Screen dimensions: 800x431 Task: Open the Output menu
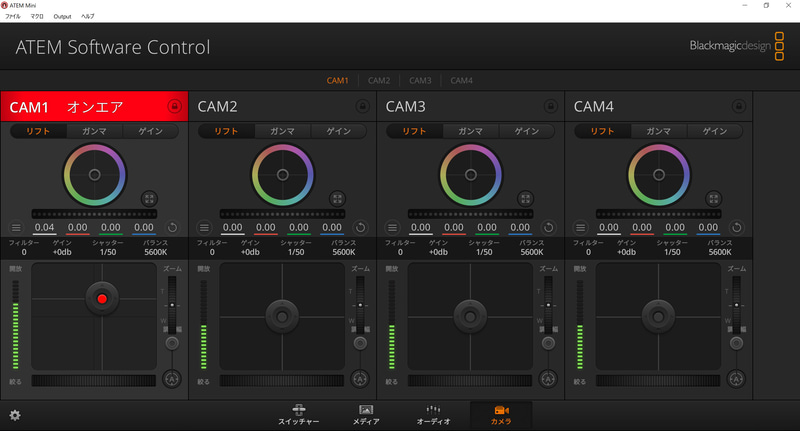(x=62, y=16)
